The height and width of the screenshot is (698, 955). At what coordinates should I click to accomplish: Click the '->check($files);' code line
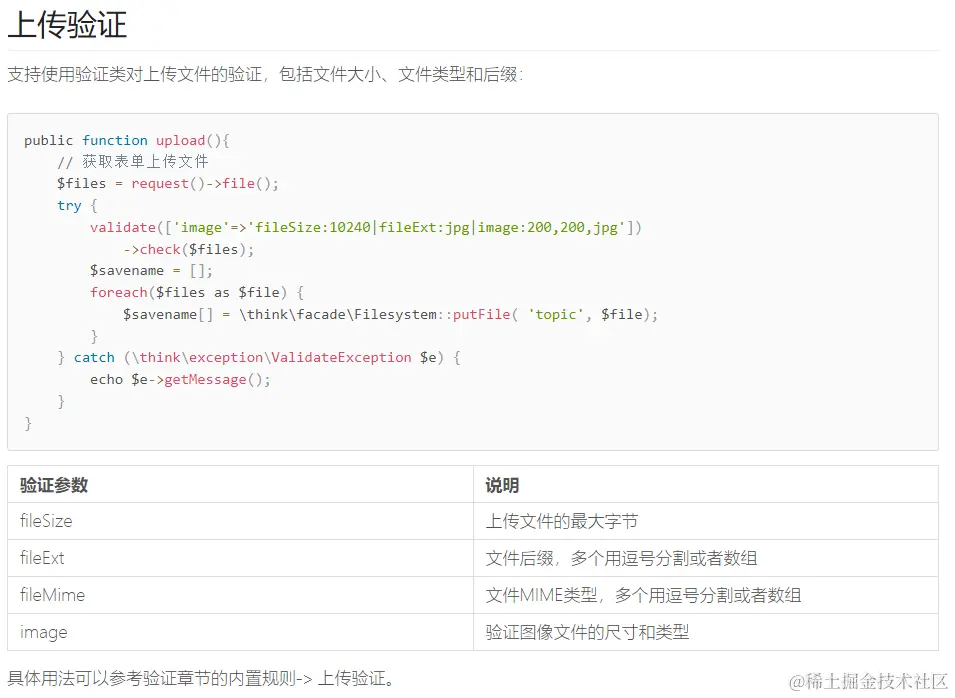pos(189,249)
